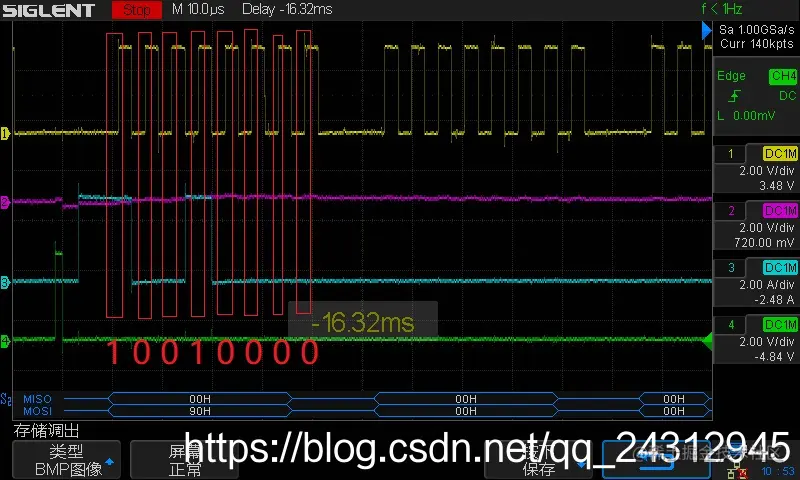Click the MISO decode row label

(37, 399)
